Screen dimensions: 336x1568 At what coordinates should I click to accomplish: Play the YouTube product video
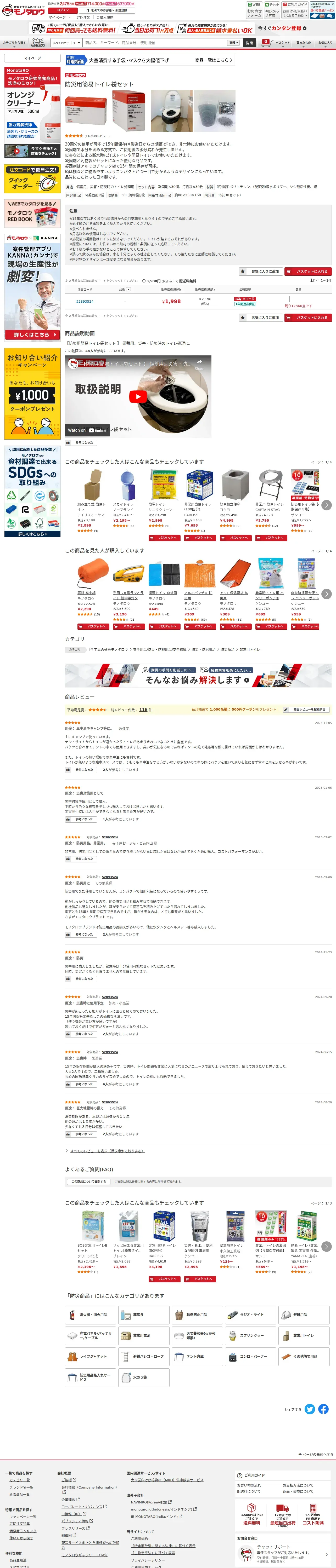click(x=138, y=397)
